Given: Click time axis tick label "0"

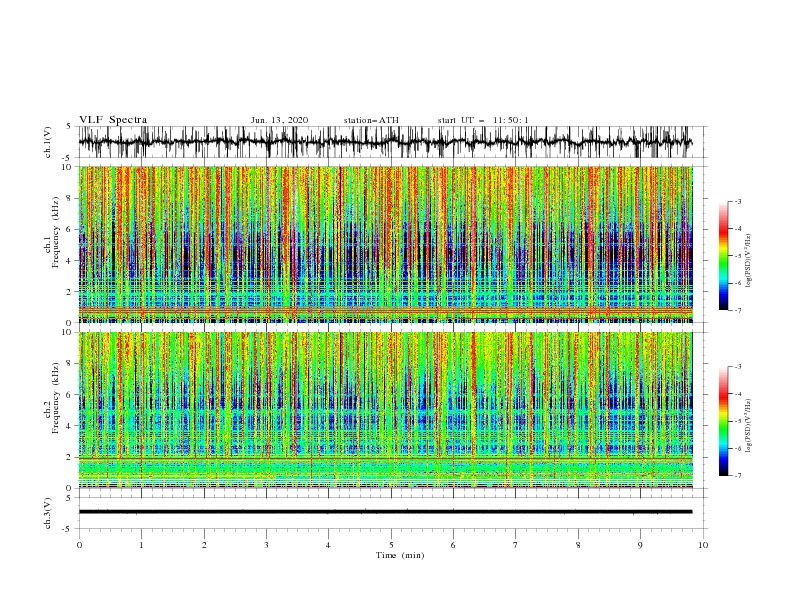Looking at the screenshot, I should pos(79,545).
